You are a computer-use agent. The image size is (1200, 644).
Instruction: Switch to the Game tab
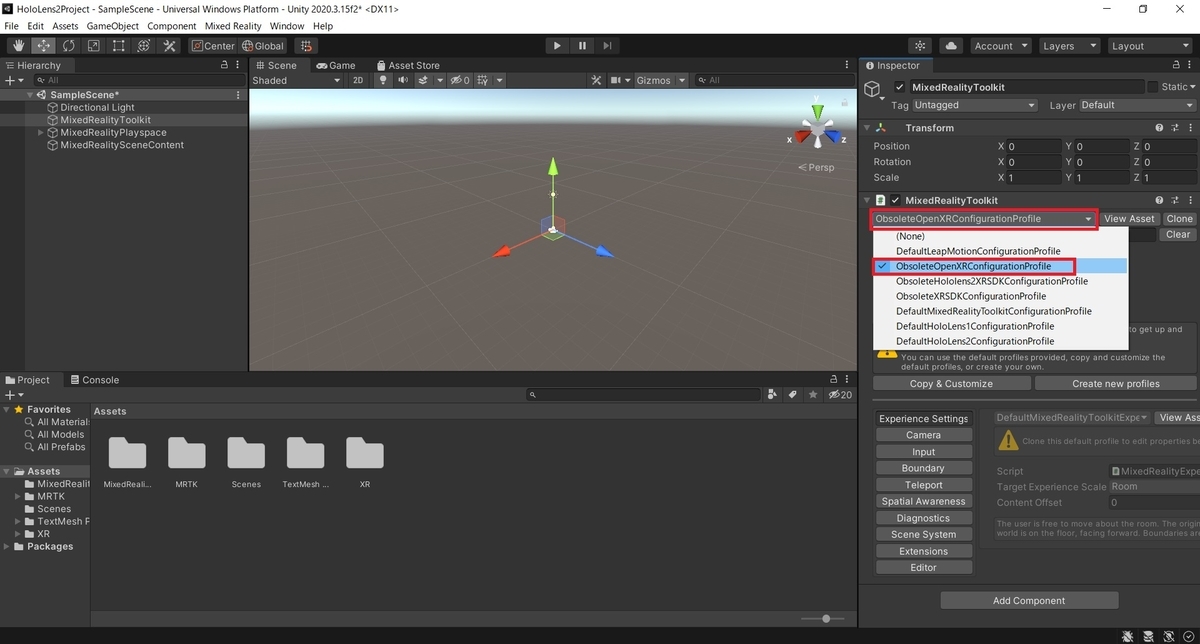pos(336,65)
